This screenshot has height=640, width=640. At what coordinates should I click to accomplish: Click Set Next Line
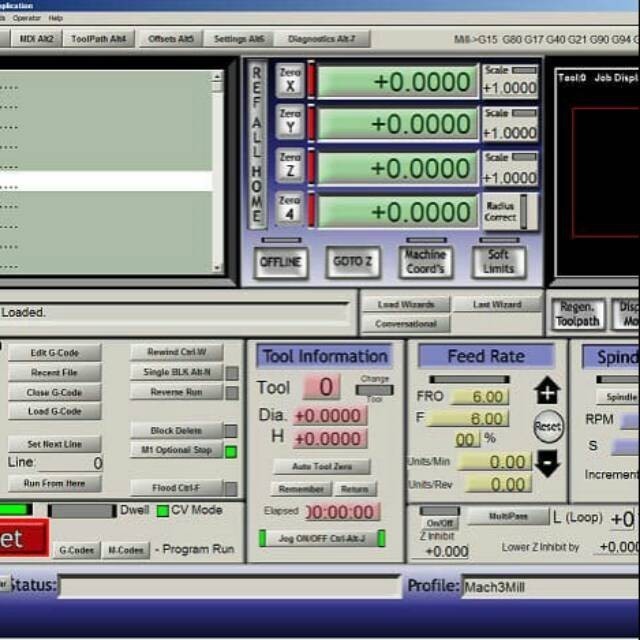tap(55, 444)
